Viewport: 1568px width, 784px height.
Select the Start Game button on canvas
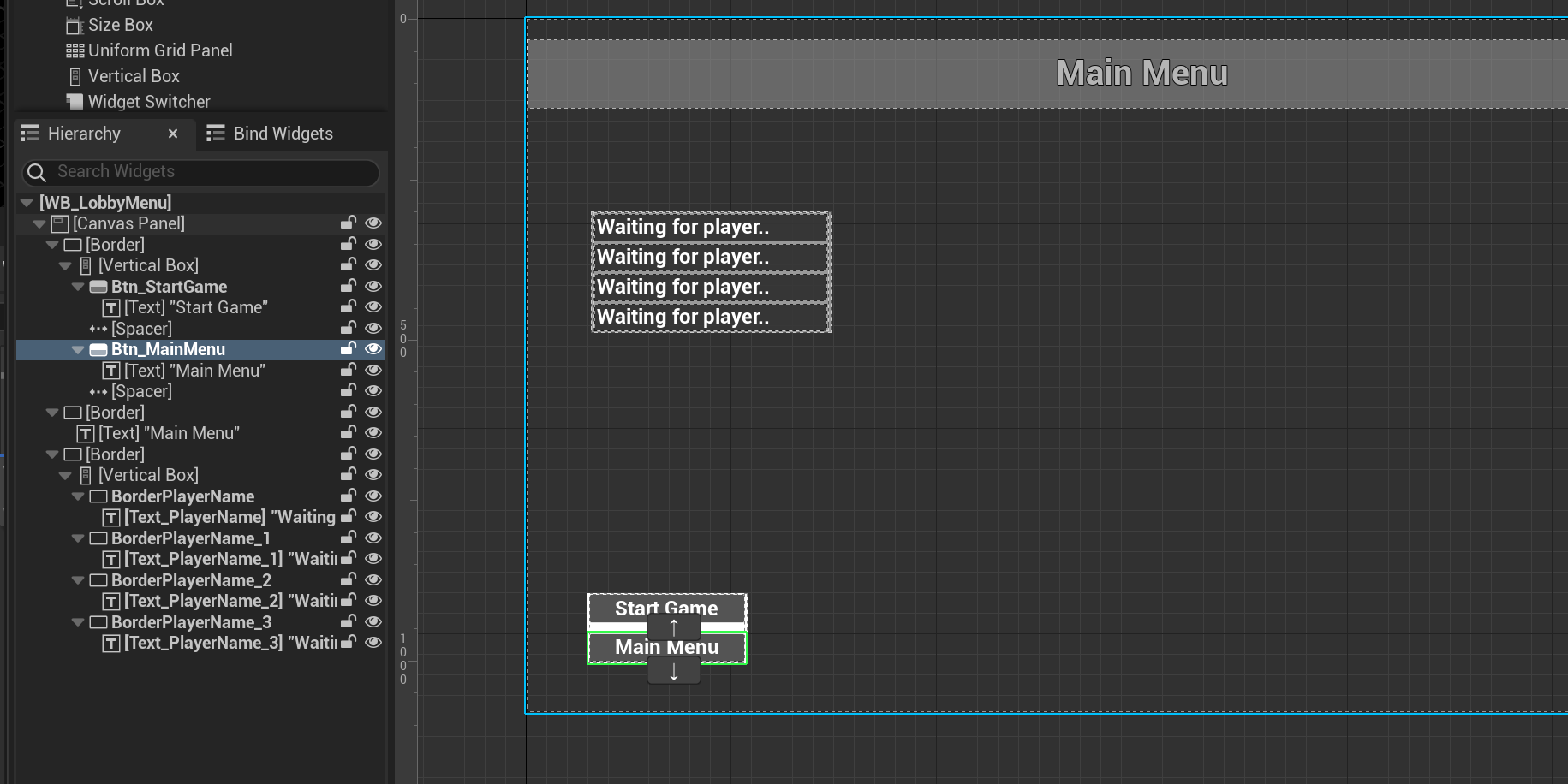[666, 609]
